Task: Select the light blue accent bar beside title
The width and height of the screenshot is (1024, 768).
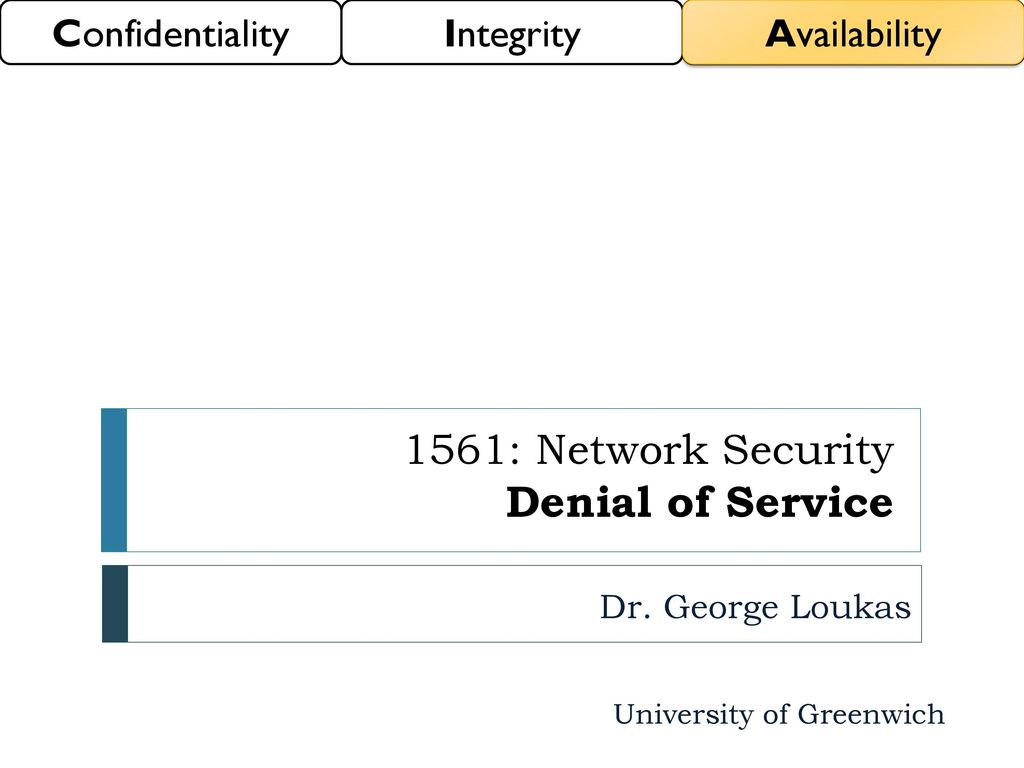Action: pos(114,480)
